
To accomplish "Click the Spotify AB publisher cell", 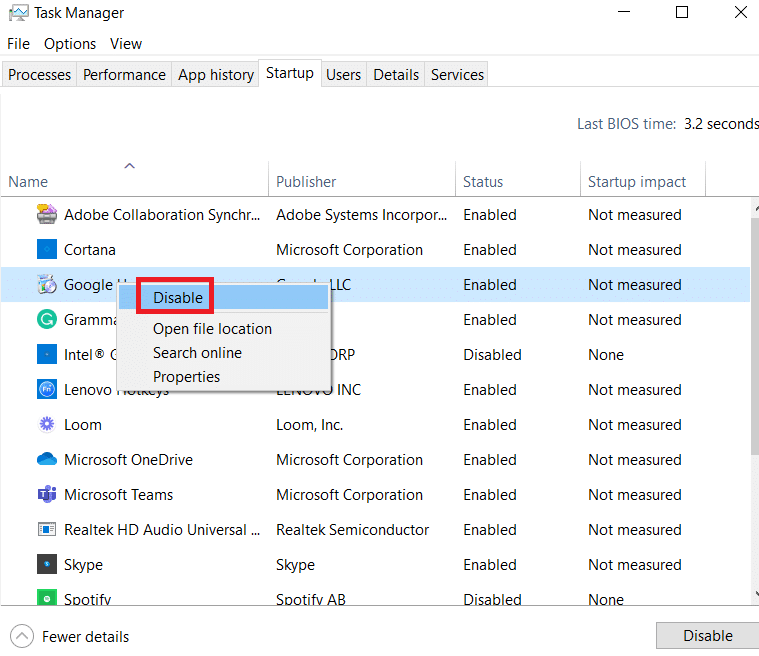I will 311,599.
